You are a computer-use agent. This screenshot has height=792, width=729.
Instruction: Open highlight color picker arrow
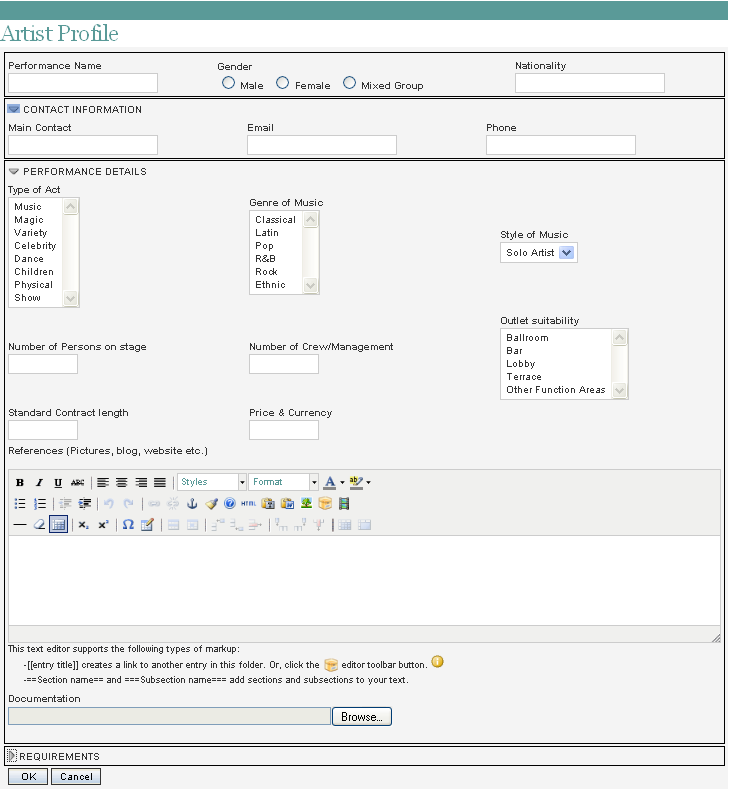[369, 483]
